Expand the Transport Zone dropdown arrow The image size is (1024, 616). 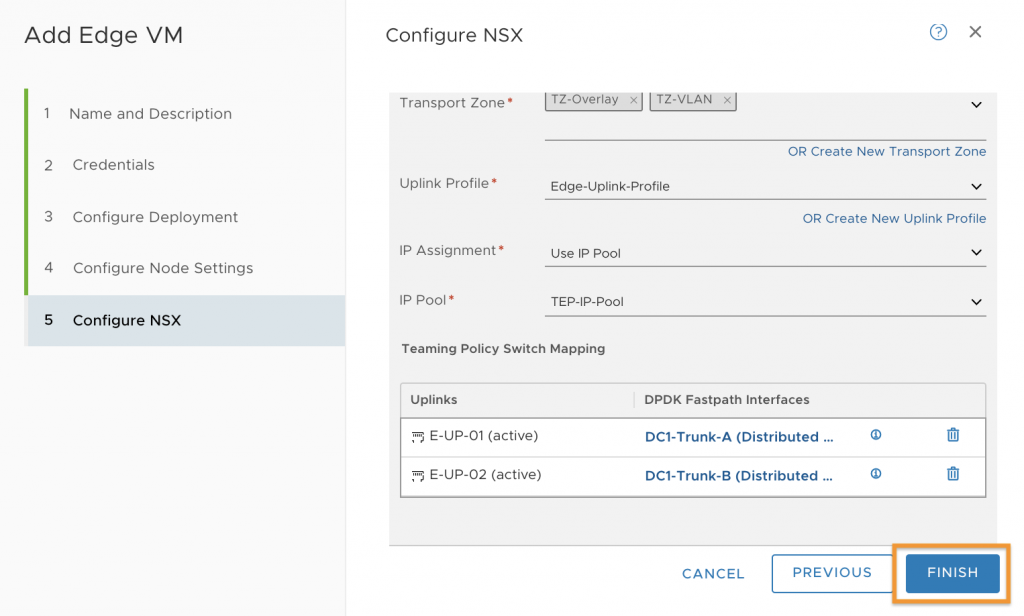click(976, 105)
